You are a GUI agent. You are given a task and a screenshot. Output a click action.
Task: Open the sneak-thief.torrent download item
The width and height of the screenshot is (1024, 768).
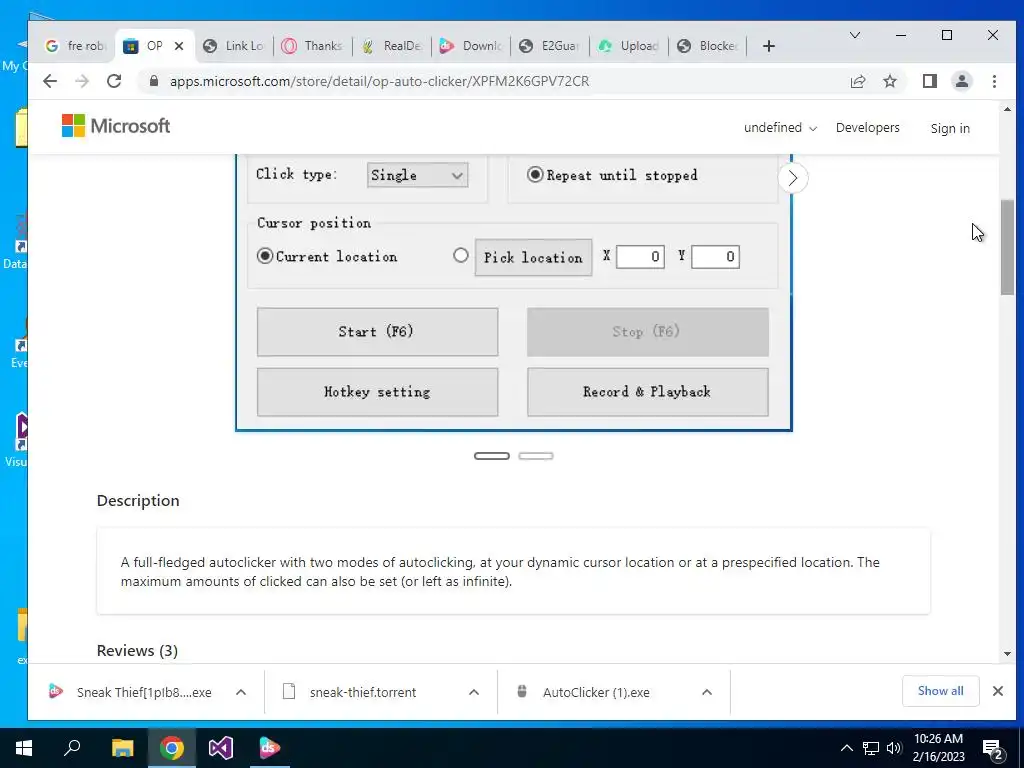[x=362, y=692]
